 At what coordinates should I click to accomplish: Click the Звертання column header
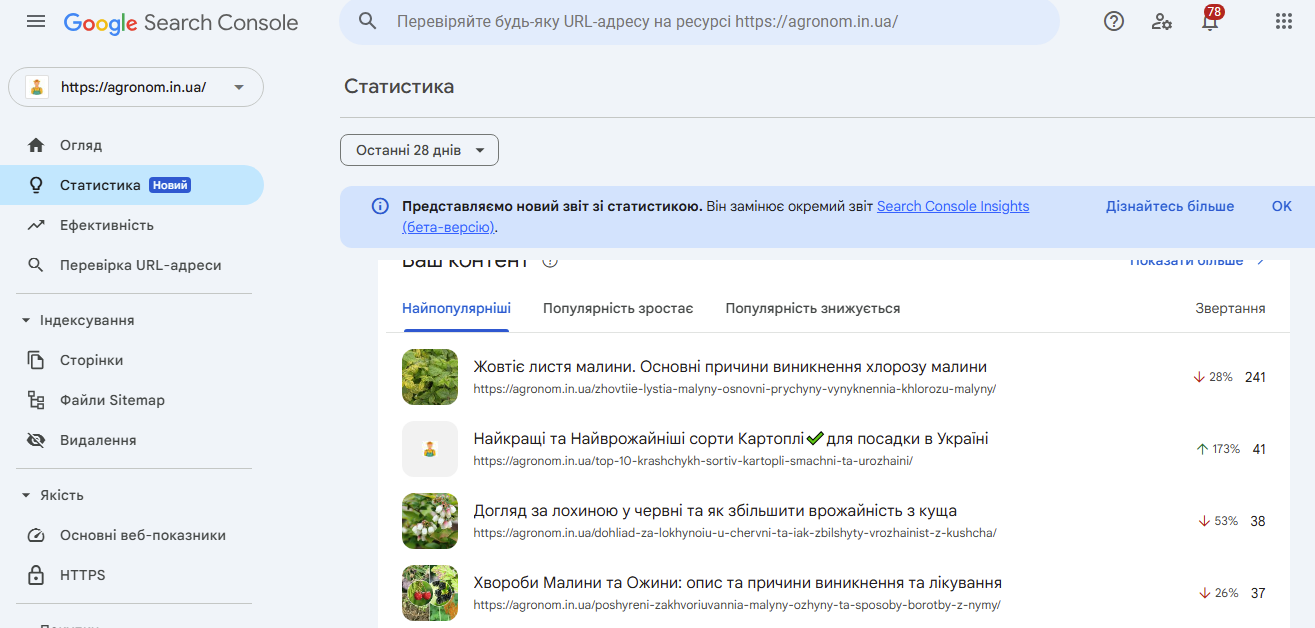(x=1230, y=308)
